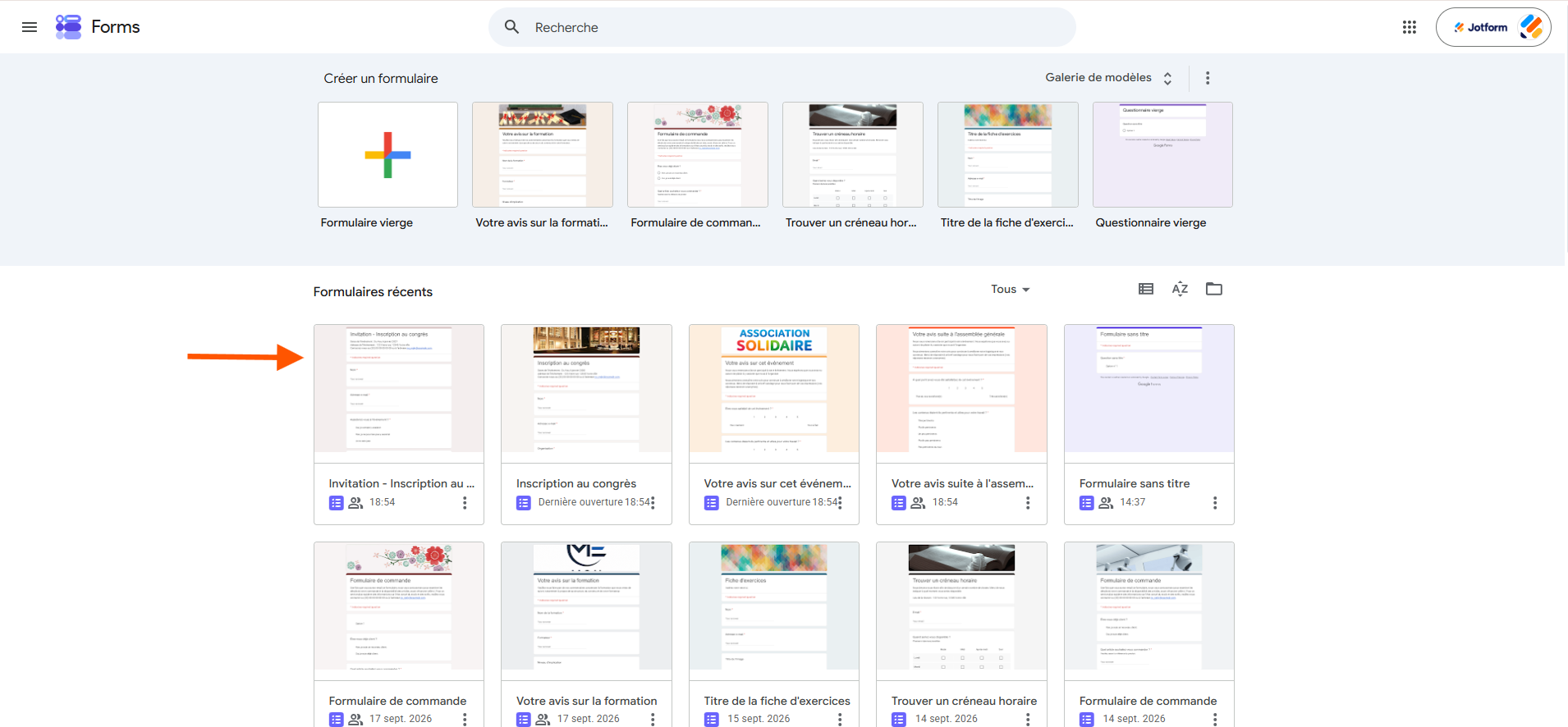Open more options for Invitation - Inscription form
Screen dimensions: 1568x727
coord(465,503)
